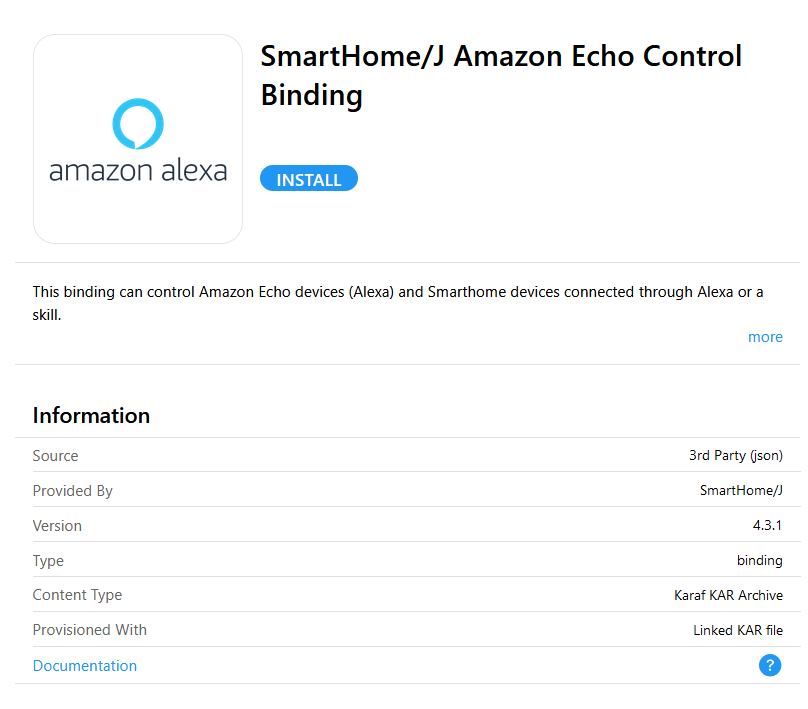Select the Content Type row label
808x709 pixels.
(77, 595)
